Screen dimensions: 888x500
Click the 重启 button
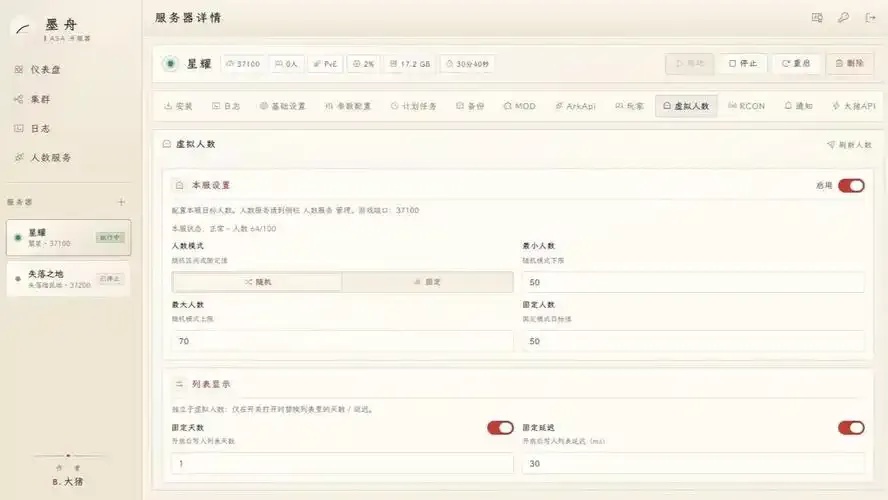point(796,63)
